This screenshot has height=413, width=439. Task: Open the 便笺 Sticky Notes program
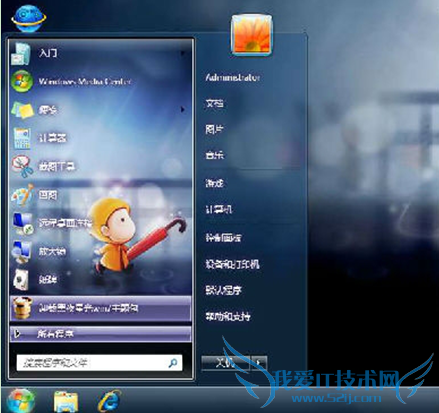[100, 110]
